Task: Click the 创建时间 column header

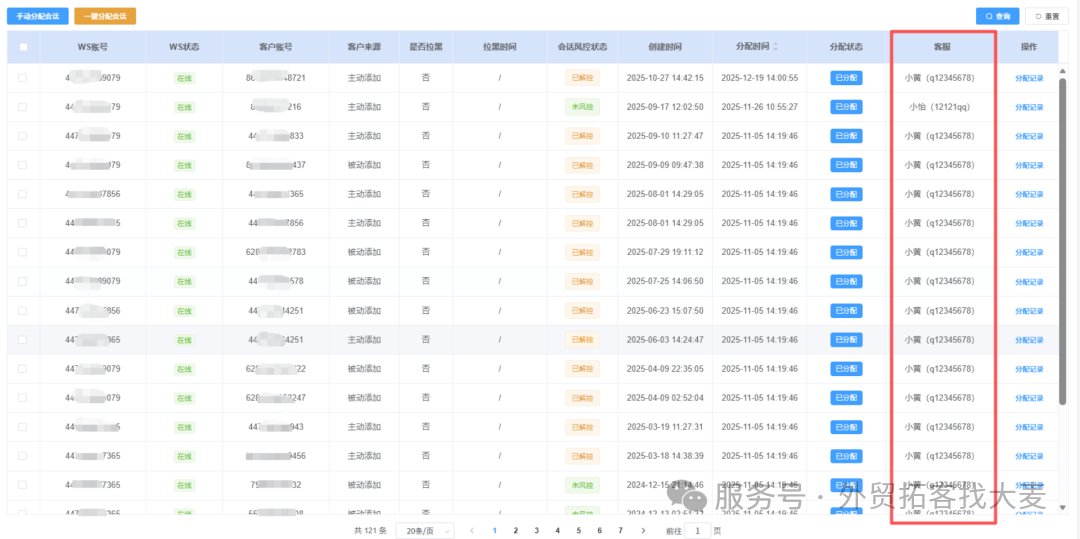Action: tap(665, 47)
